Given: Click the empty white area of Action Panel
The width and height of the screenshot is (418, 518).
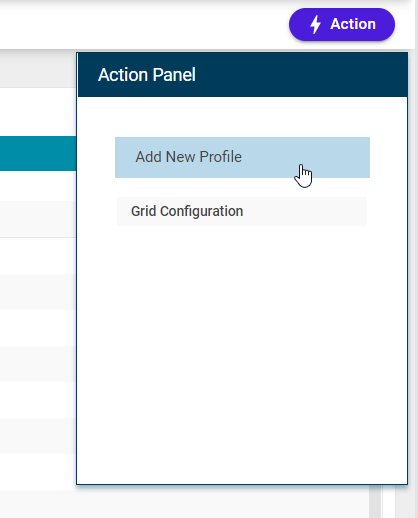Looking at the screenshot, I should [x=242, y=353].
